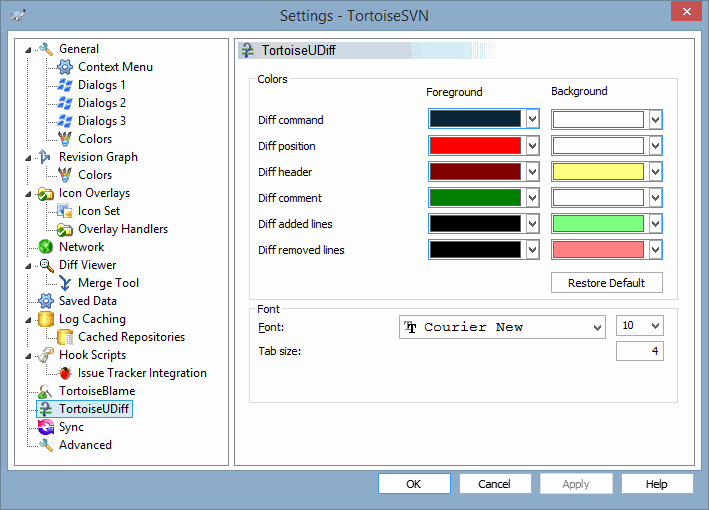The height and width of the screenshot is (510, 709).
Task: Click the dark navy Diff command foreground swatch
Action: point(475,119)
